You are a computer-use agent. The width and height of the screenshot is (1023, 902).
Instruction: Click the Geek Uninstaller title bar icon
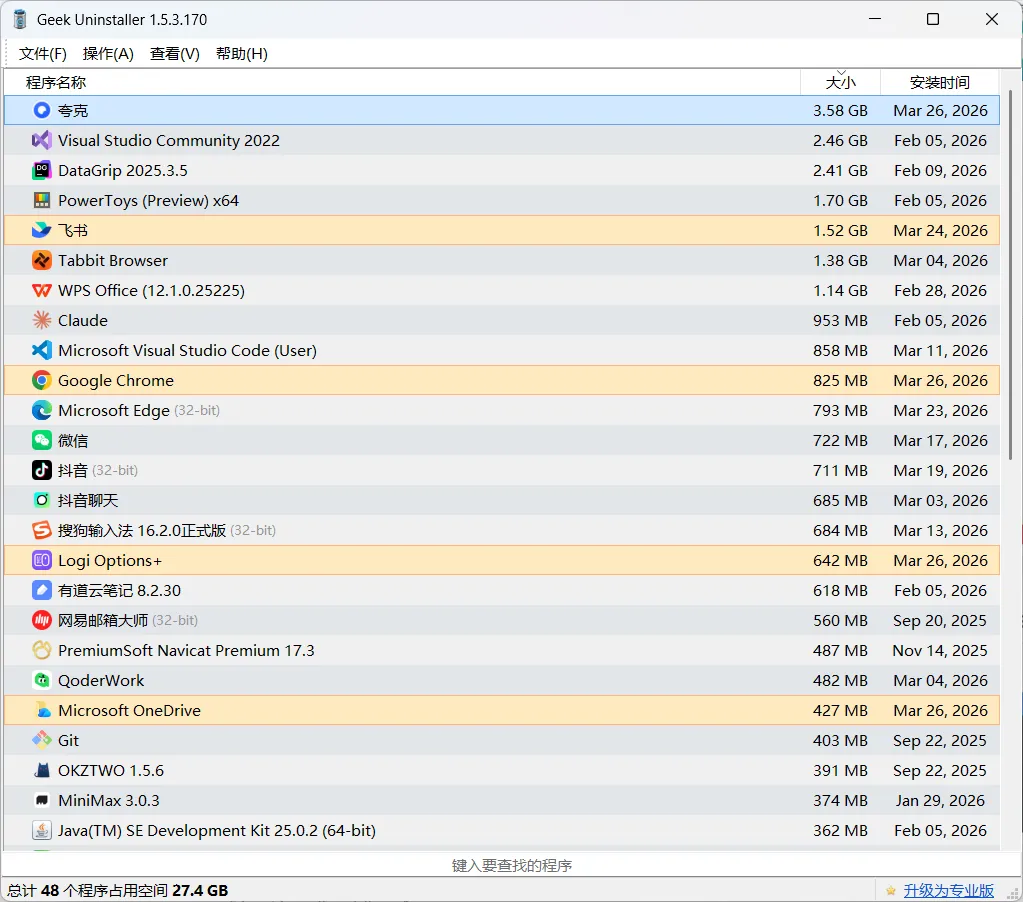pos(20,20)
